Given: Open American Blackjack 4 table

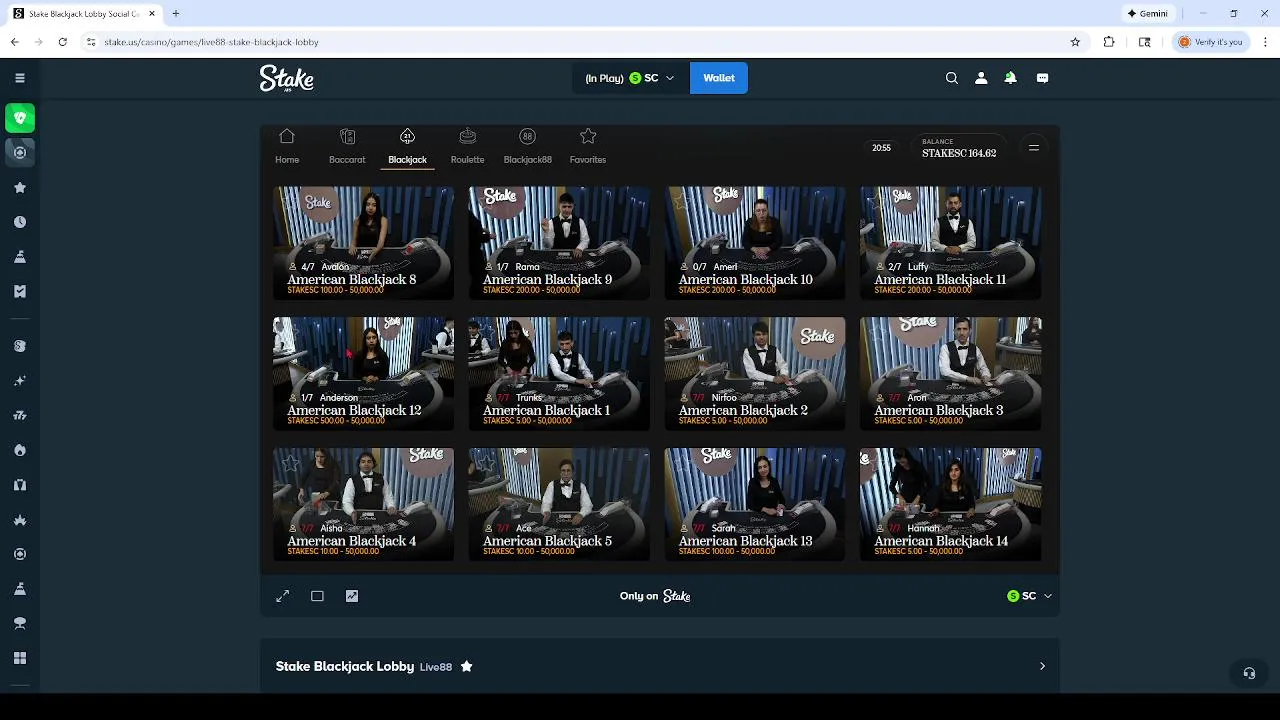Looking at the screenshot, I should click(x=363, y=505).
